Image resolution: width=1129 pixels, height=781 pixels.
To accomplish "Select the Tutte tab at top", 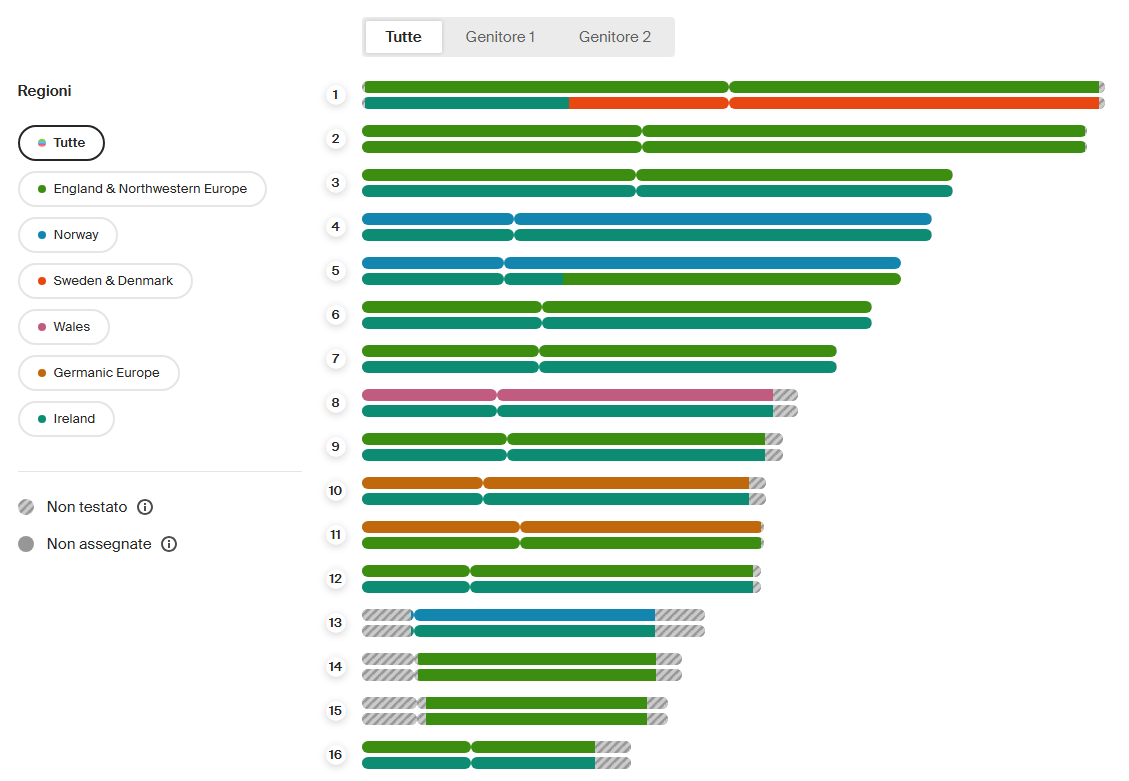I will [403, 37].
